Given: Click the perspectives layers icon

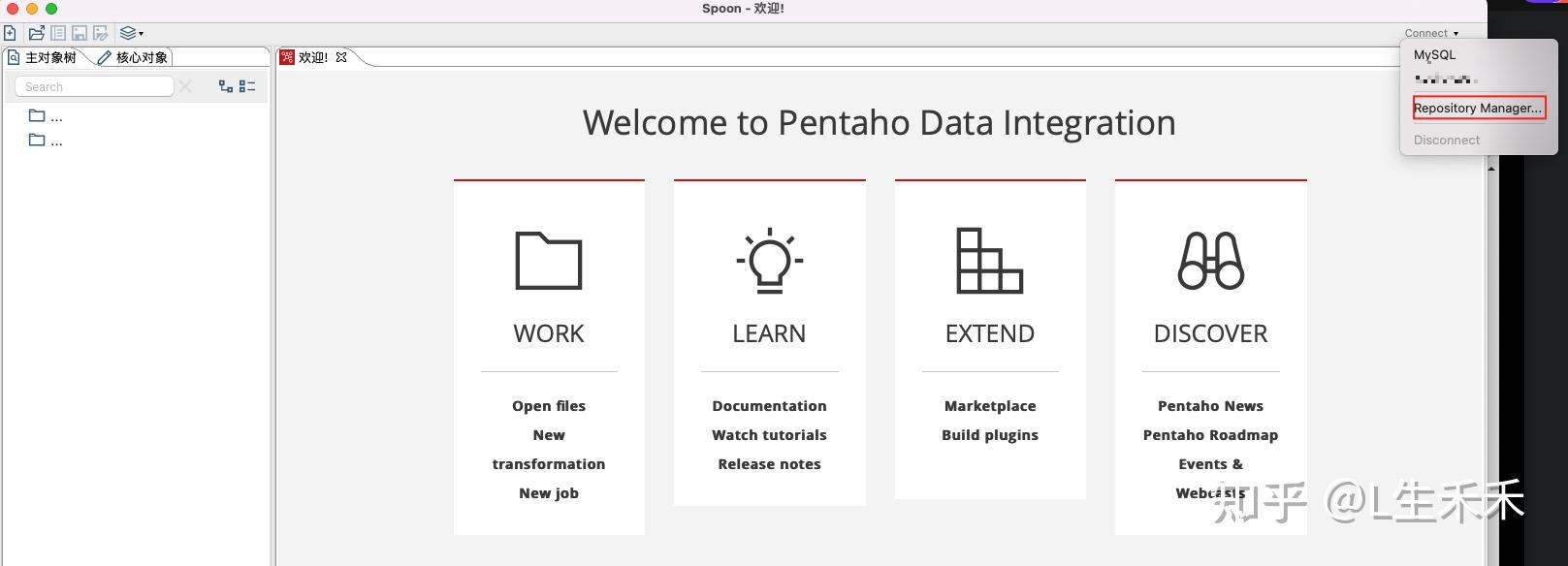Looking at the screenshot, I should [128, 33].
